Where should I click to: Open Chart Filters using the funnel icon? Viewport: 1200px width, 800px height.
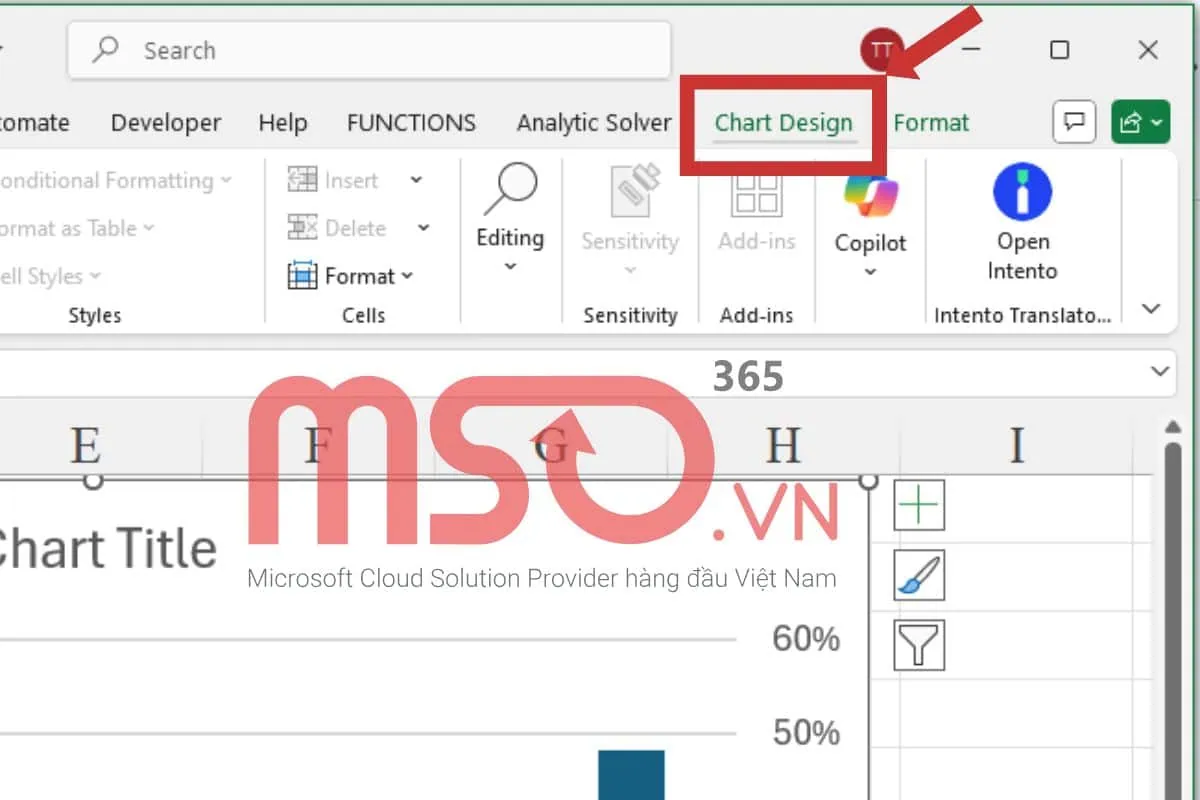point(918,644)
